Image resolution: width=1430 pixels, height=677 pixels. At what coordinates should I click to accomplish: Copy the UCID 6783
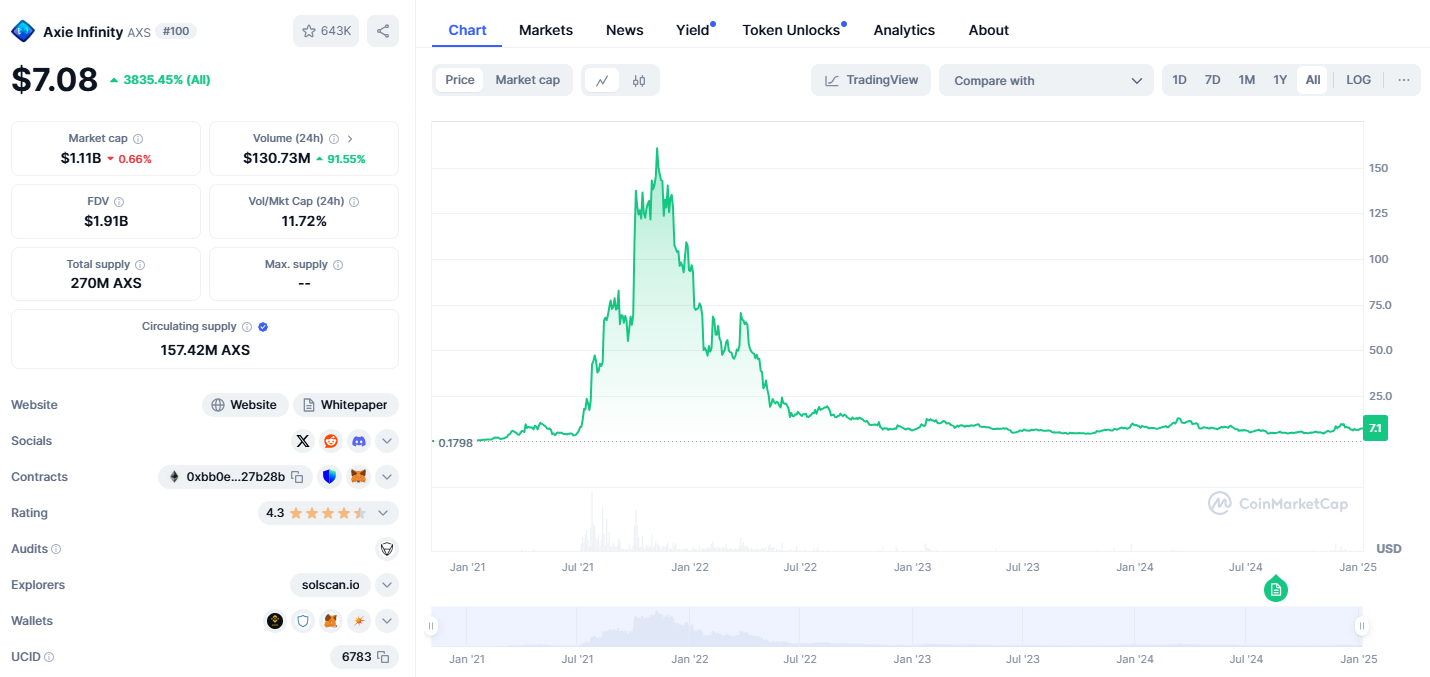[383, 657]
